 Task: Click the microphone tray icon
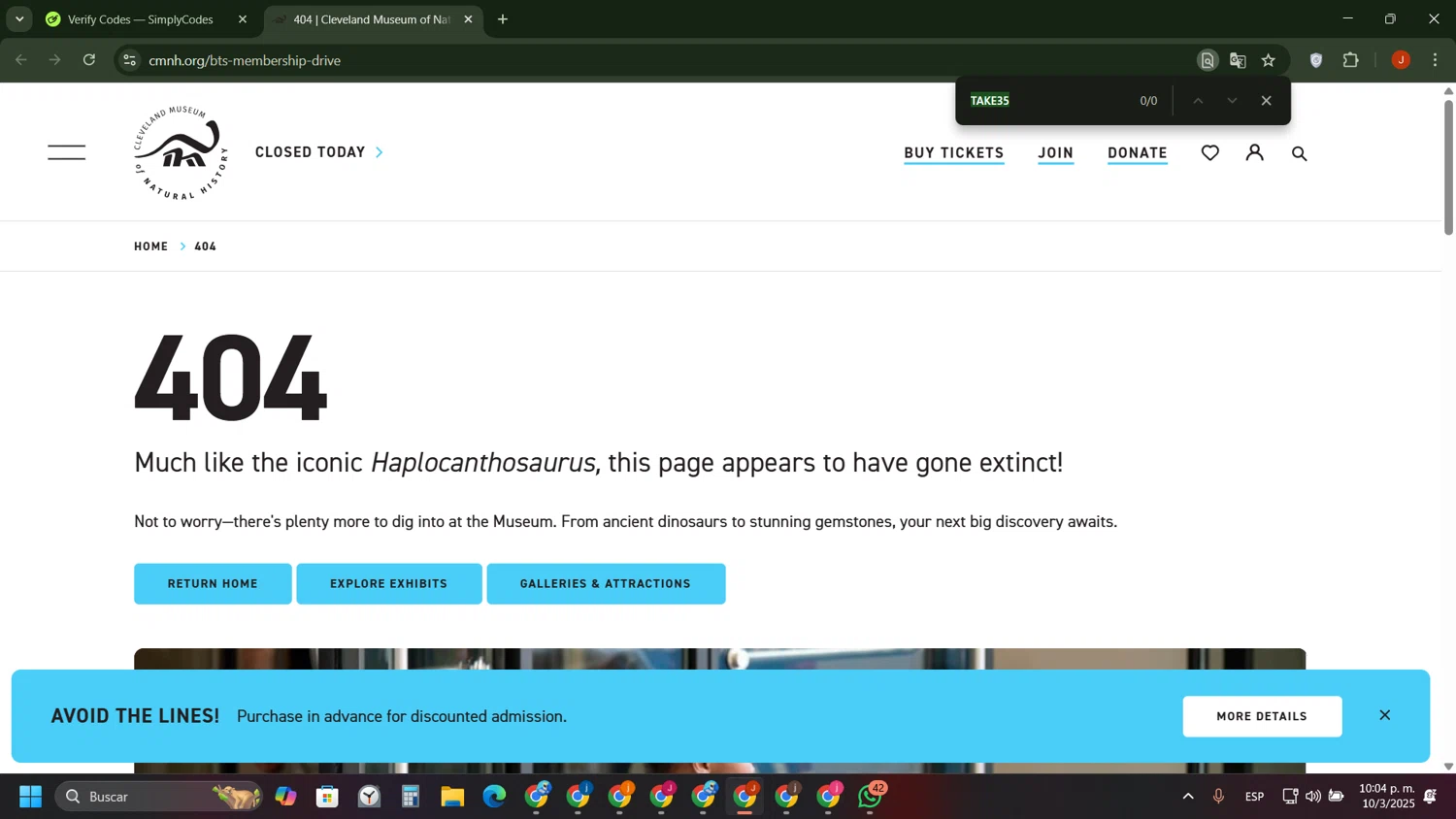click(1218, 797)
